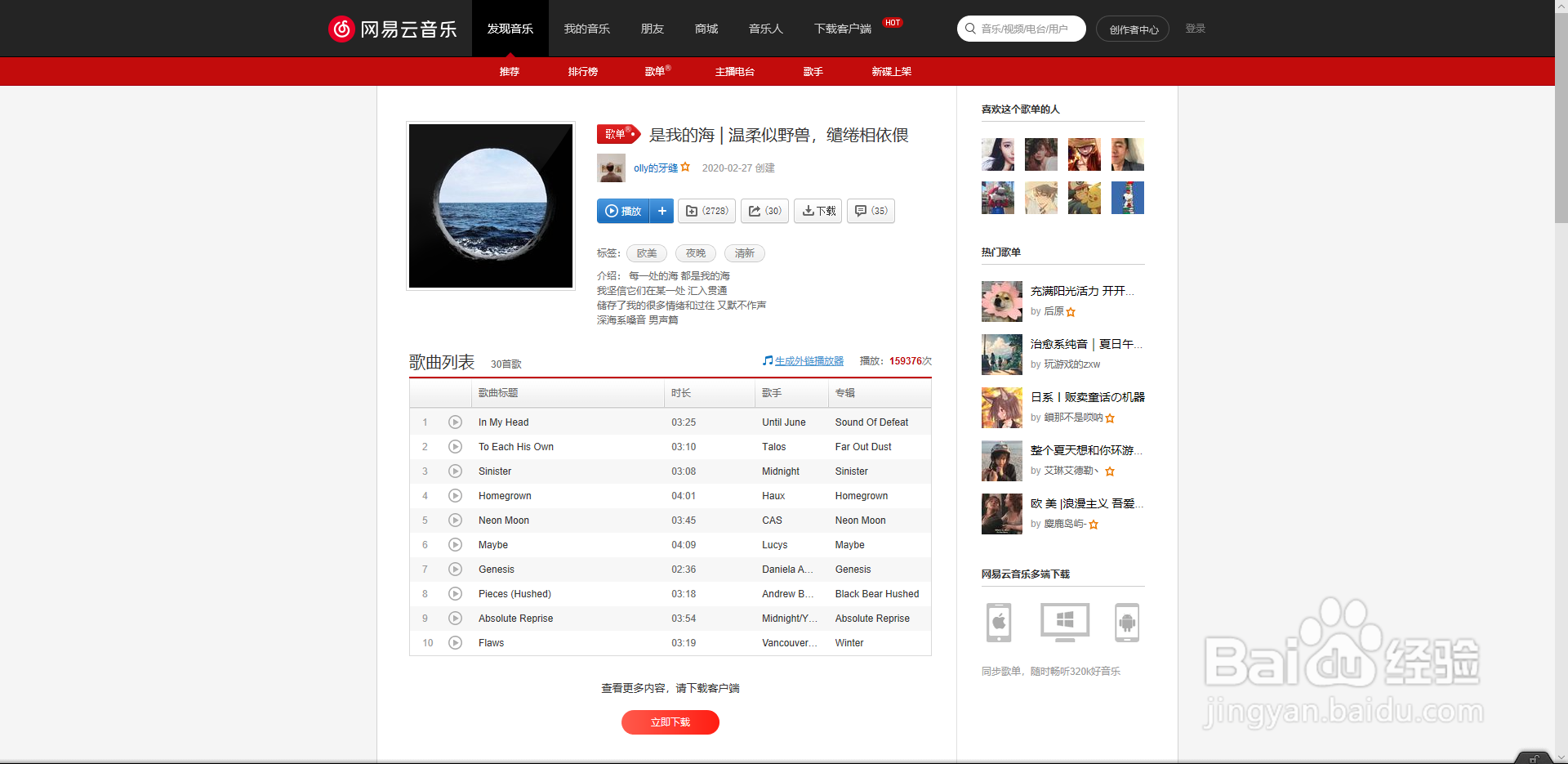Image resolution: width=1568 pixels, height=764 pixels.
Task: Click the 创作者中心 button
Action: pyautogui.click(x=1133, y=29)
